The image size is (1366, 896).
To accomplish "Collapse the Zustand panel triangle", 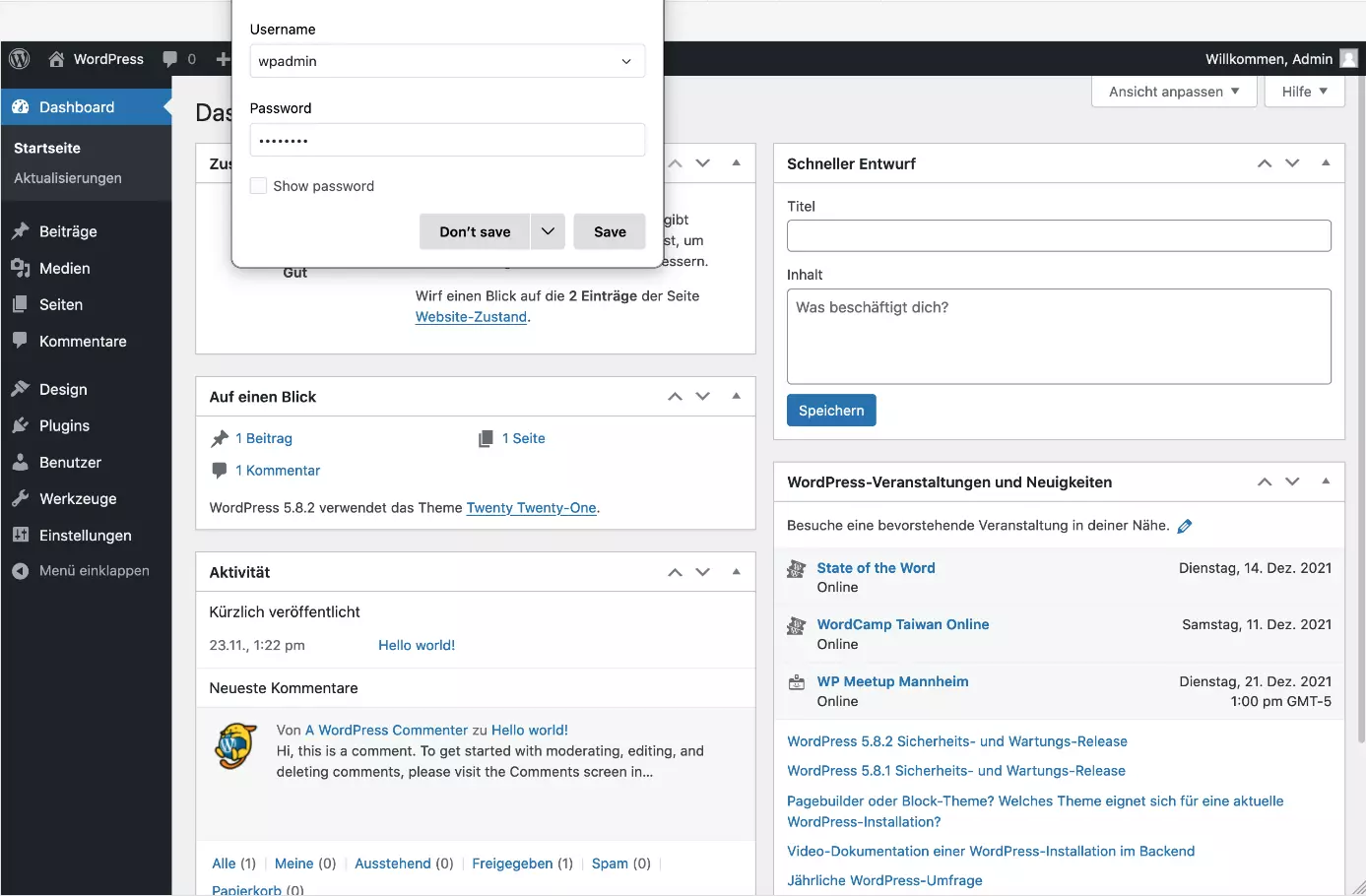I will (736, 162).
